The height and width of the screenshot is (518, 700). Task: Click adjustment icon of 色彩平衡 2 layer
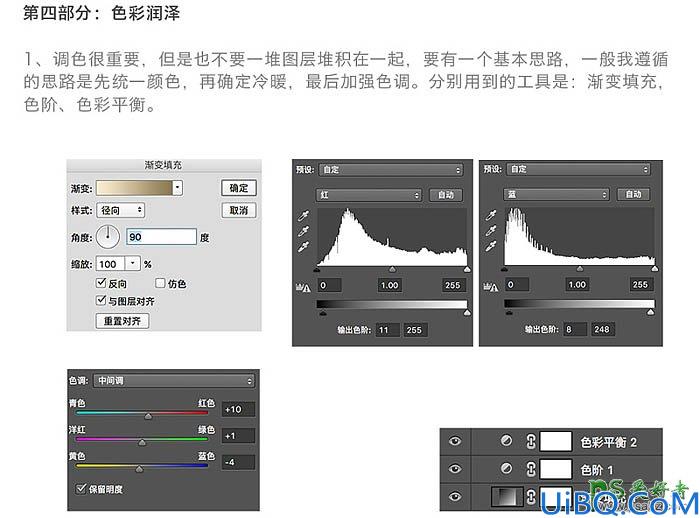click(x=506, y=441)
